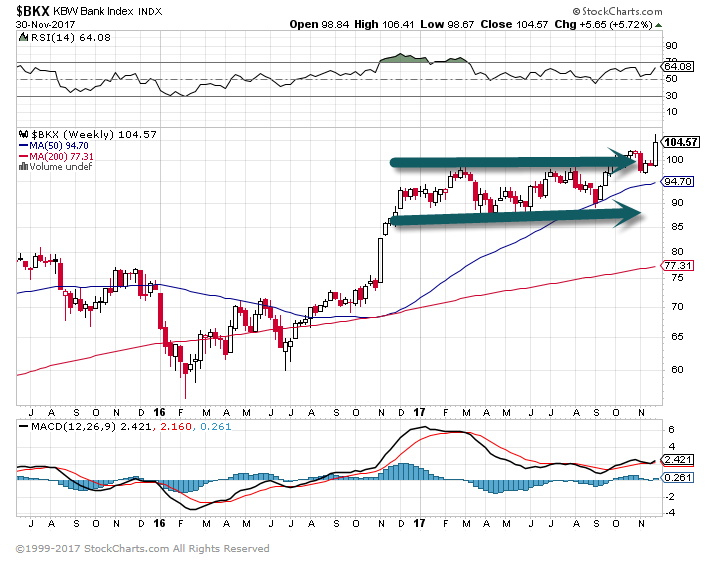Click the $BKX (Weekly) 104.57 legend text
The width and height of the screenshot is (718, 576).
[94, 135]
